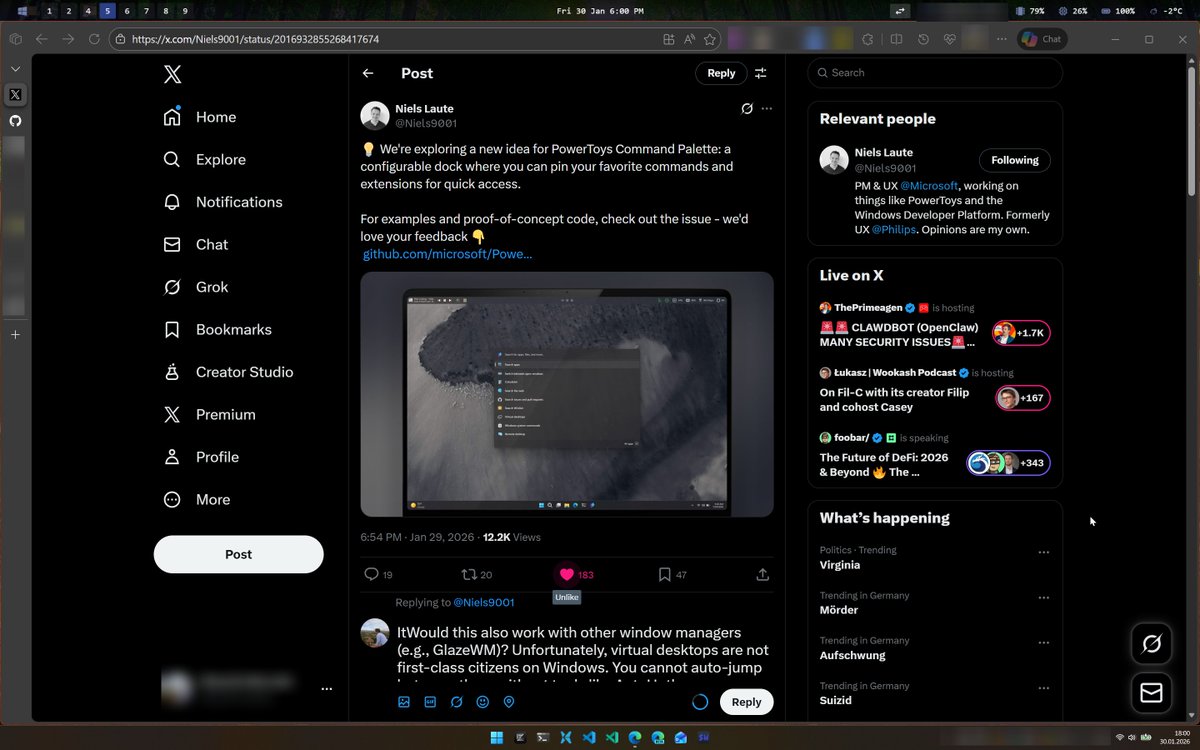Open floating messages envelope button
The height and width of the screenshot is (750, 1200).
coord(1151,693)
